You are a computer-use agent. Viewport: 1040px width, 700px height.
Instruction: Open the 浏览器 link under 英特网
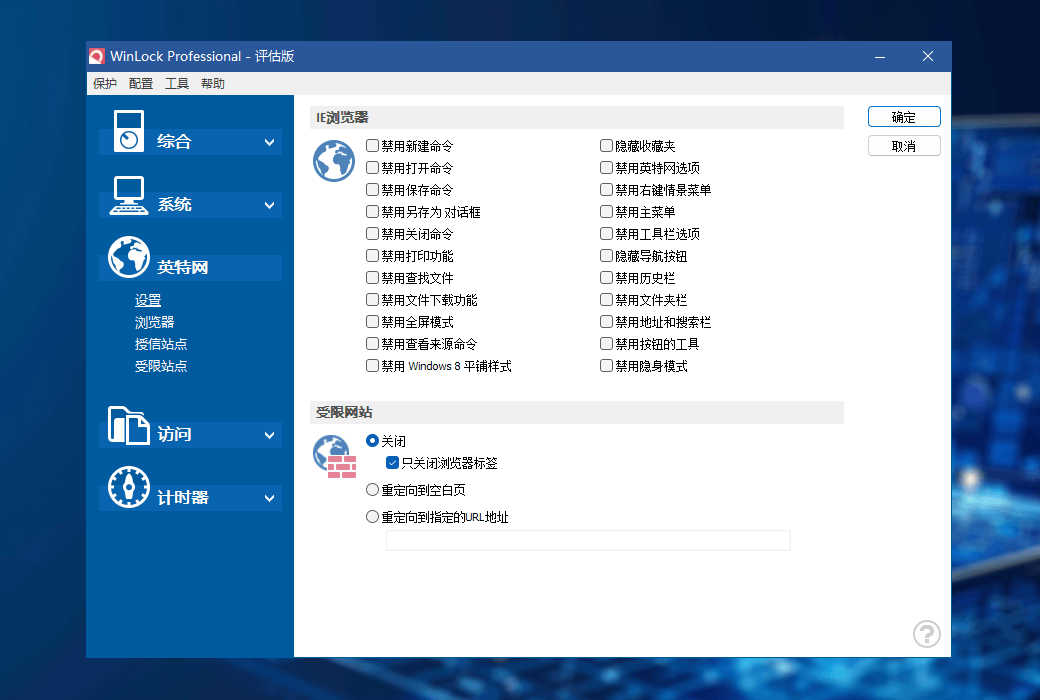(x=155, y=322)
